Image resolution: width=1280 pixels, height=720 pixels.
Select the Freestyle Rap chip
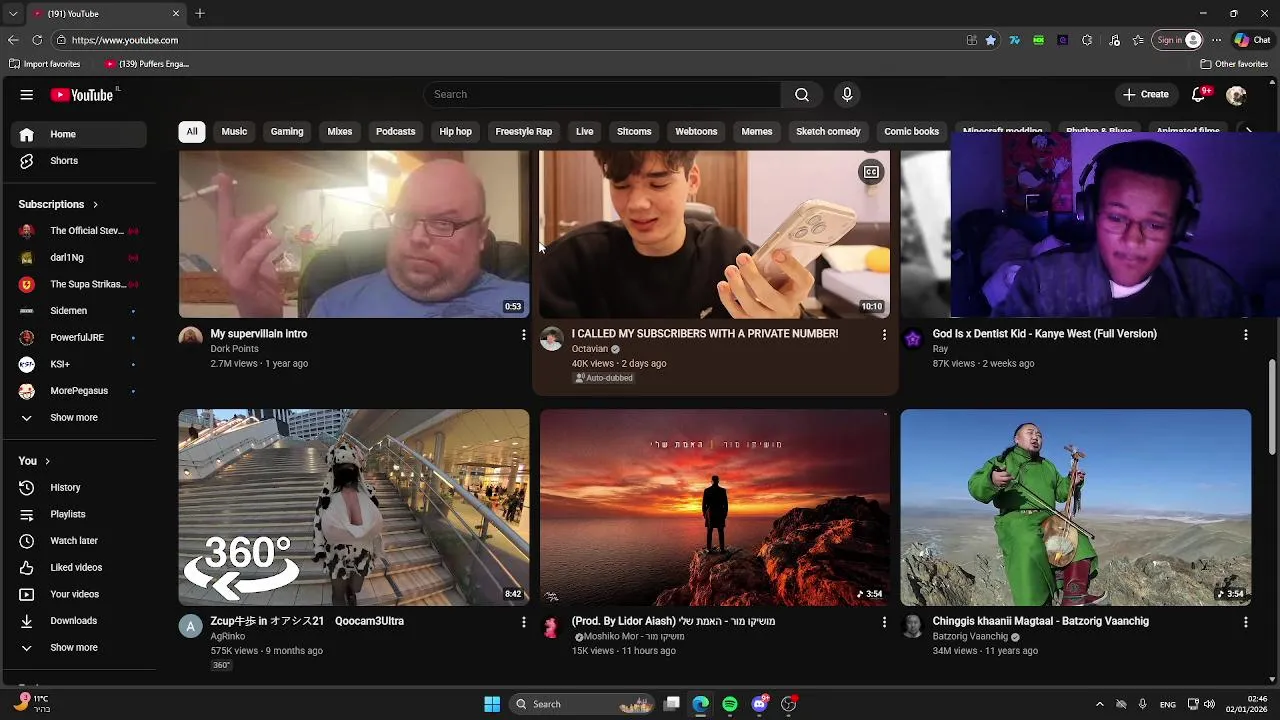[524, 132]
